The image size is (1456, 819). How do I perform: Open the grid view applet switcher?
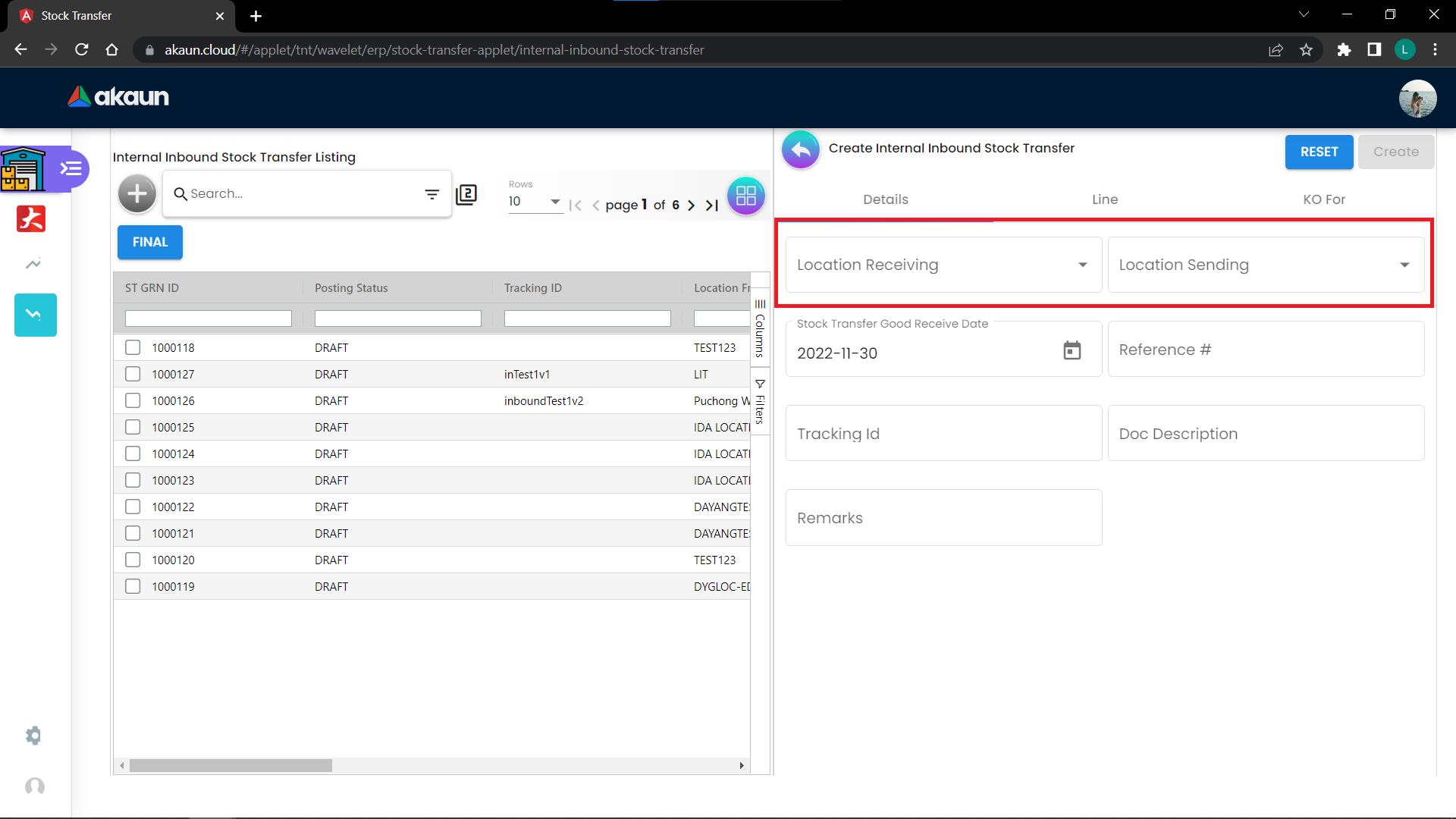(x=745, y=196)
